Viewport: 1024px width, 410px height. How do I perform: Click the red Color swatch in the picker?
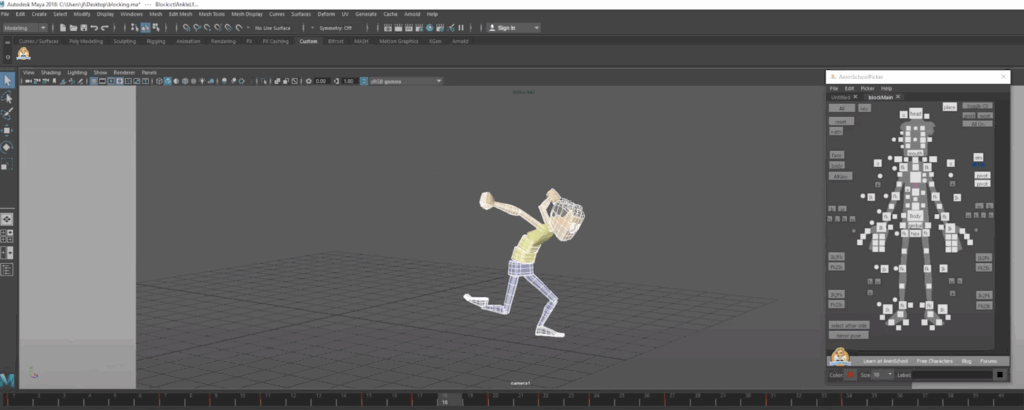point(850,375)
